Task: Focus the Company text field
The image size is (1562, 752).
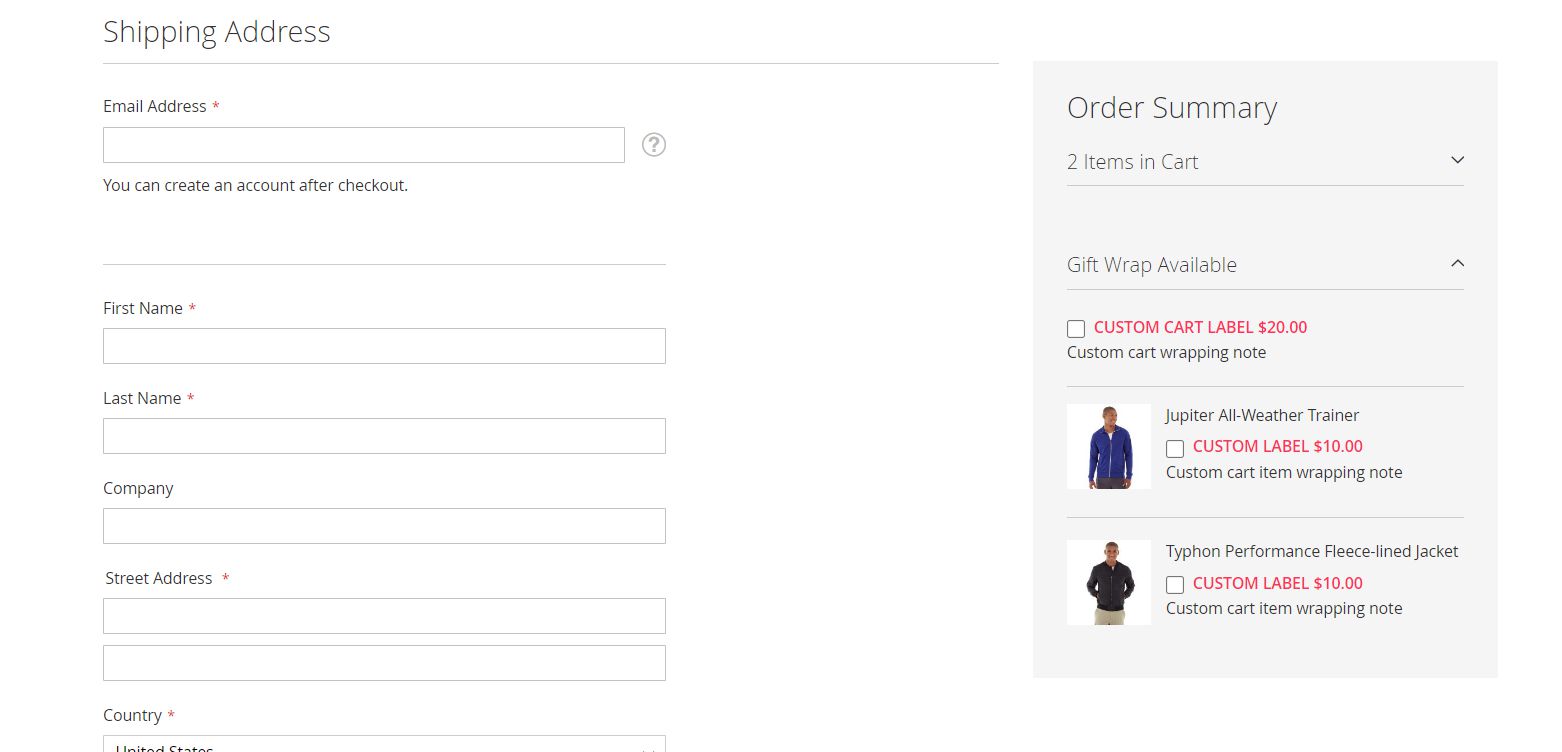Action: click(x=384, y=526)
